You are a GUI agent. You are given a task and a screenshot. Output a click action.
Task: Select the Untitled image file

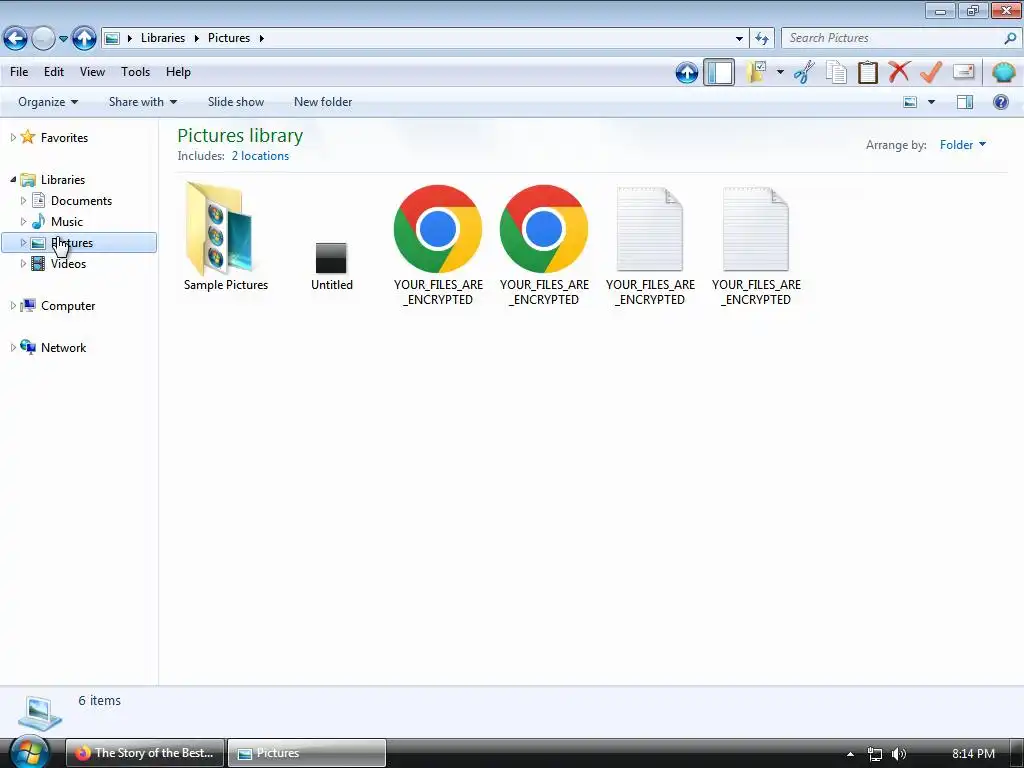pyautogui.click(x=332, y=264)
